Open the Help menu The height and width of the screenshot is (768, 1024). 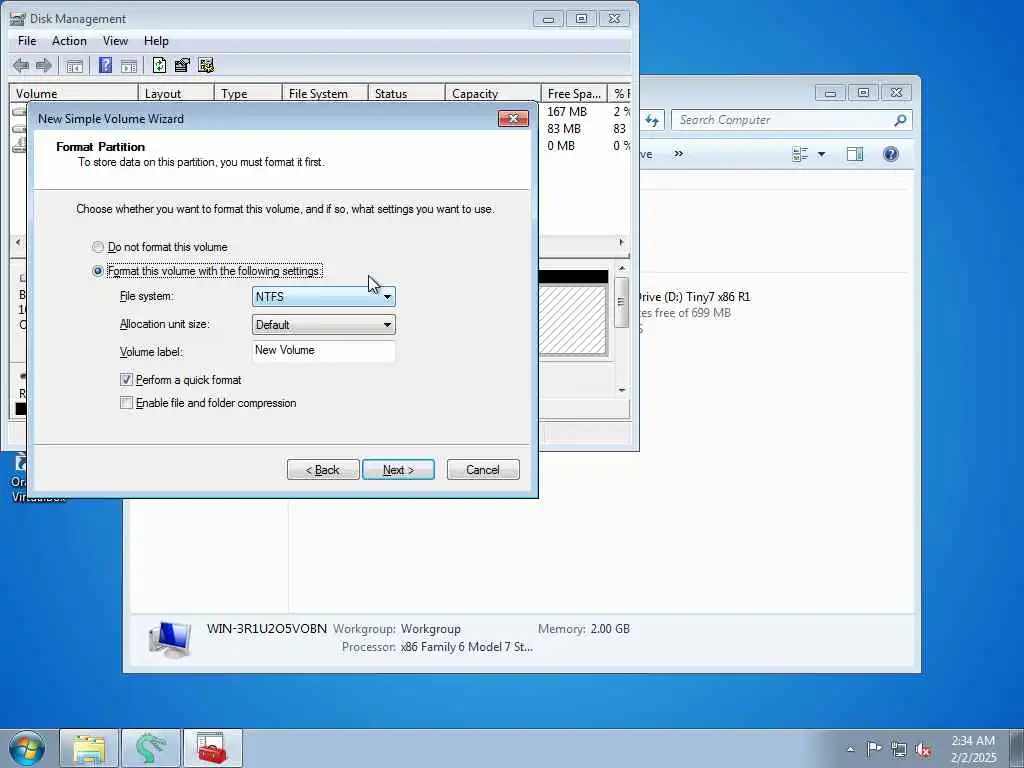(x=156, y=40)
